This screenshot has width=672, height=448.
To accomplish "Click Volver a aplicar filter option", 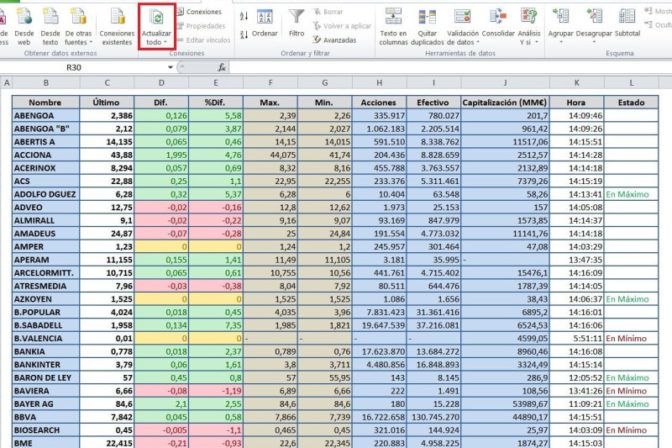I will pos(342,26).
